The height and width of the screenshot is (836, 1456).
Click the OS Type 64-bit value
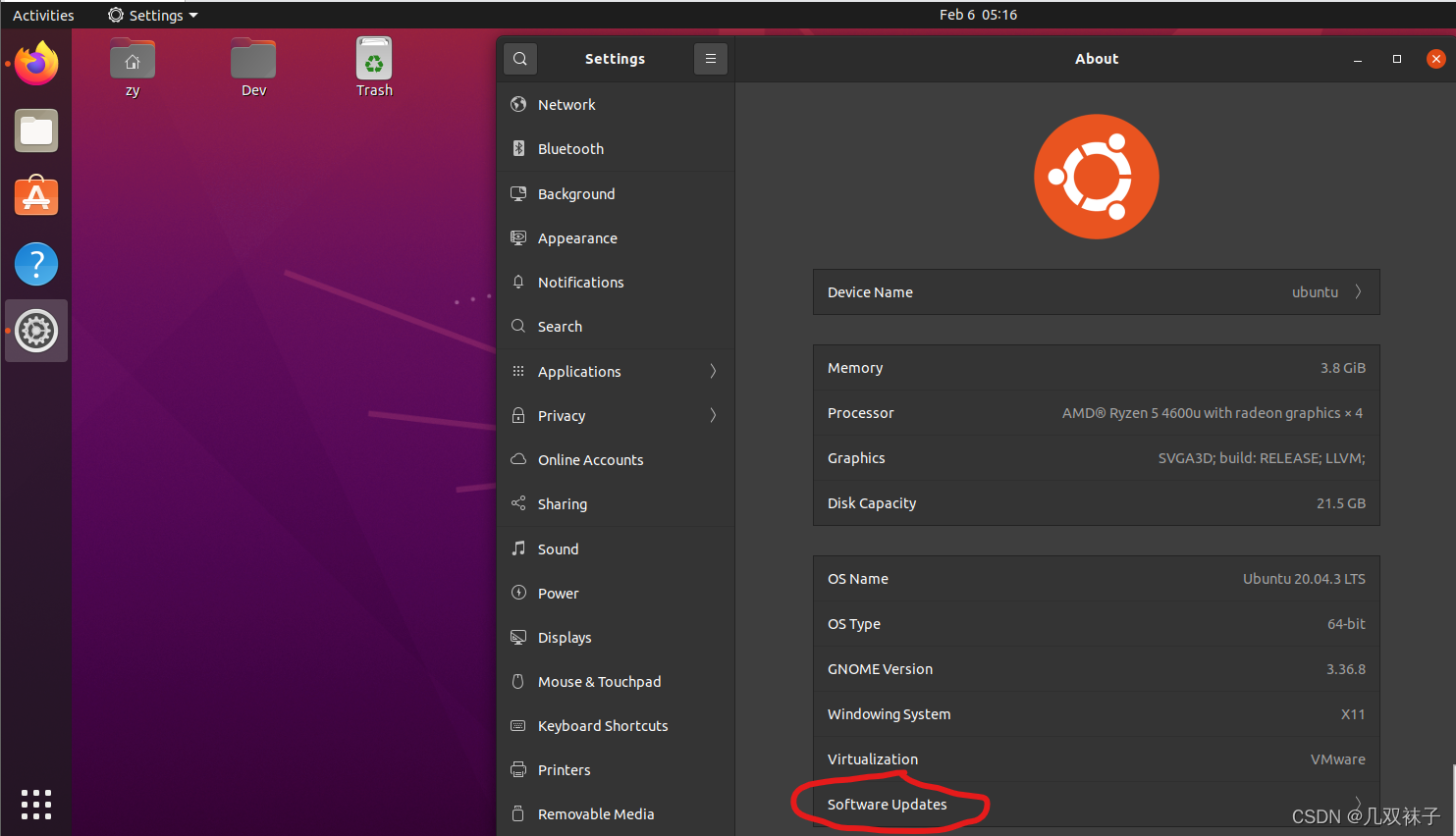point(1346,624)
